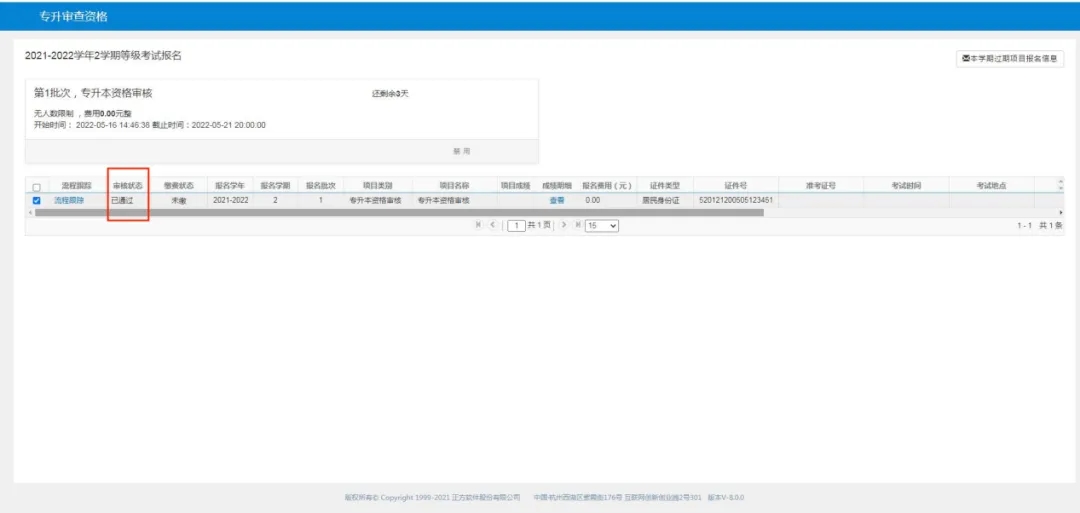Click the 2021-2022 cell
The image size is (1080, 513).
click(231, 200)
